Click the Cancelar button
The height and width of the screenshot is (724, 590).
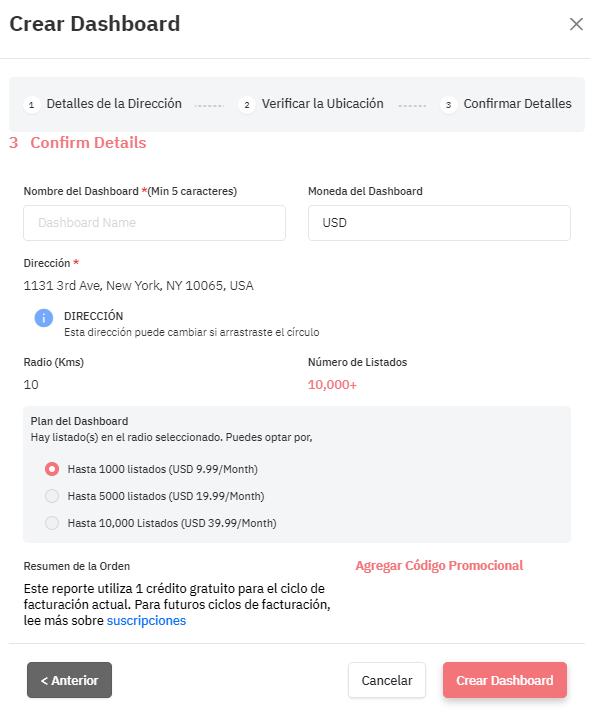(386, 680)
